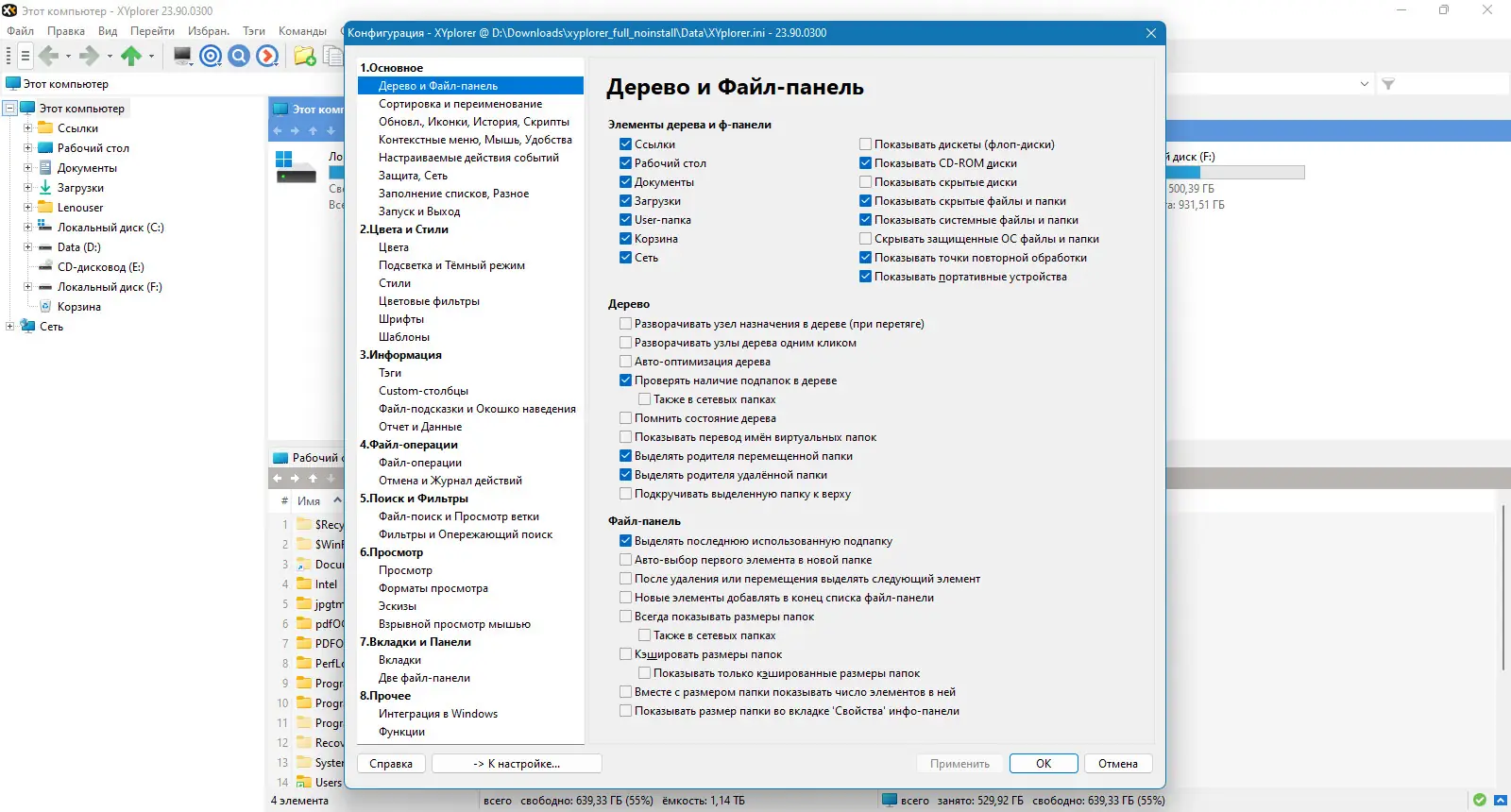Enable 'Авто-оптимизация дерева' checkbox

click(x=625, y=362)
